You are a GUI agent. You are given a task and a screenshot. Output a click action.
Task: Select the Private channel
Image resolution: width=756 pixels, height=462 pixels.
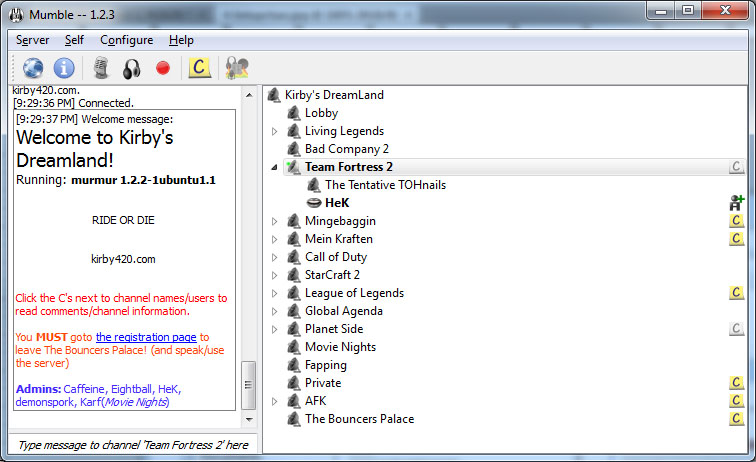[x=323, y=383]
